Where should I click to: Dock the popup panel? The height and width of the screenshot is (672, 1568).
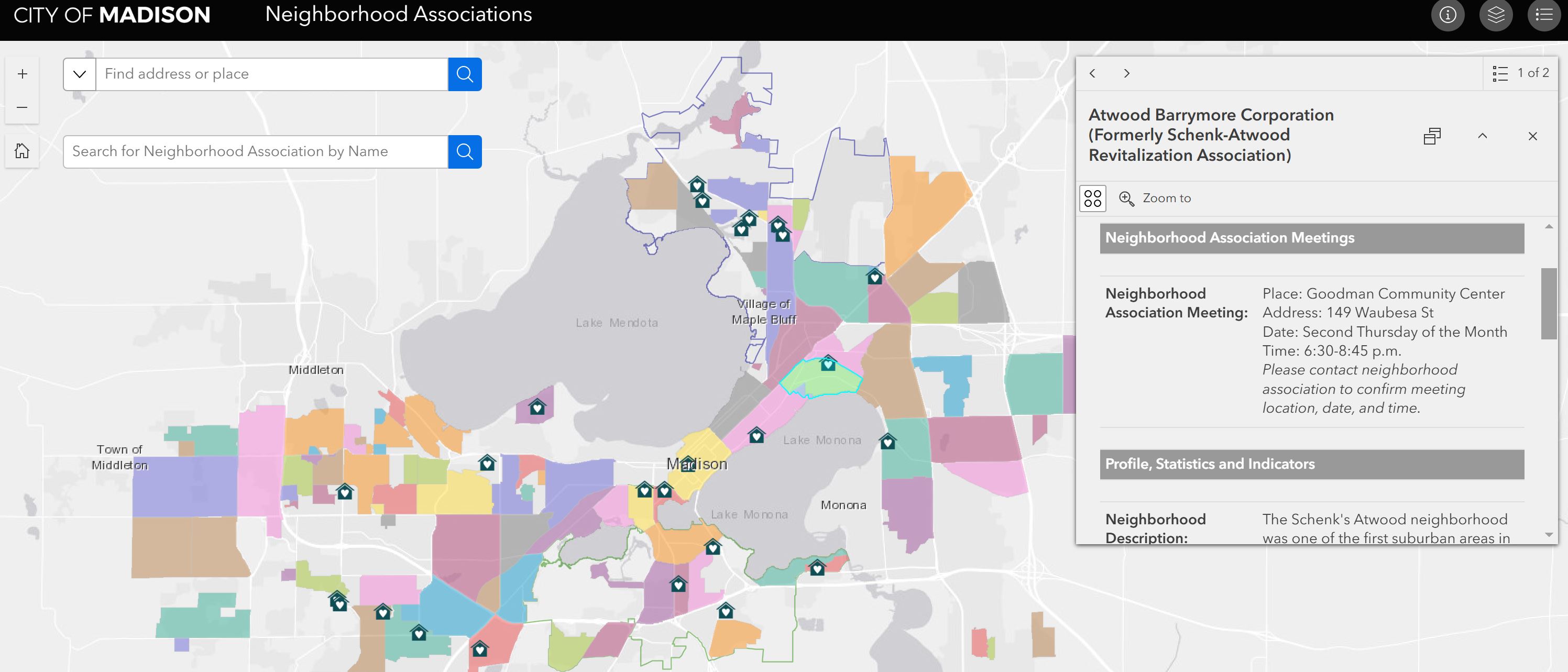click(1432, 136)
